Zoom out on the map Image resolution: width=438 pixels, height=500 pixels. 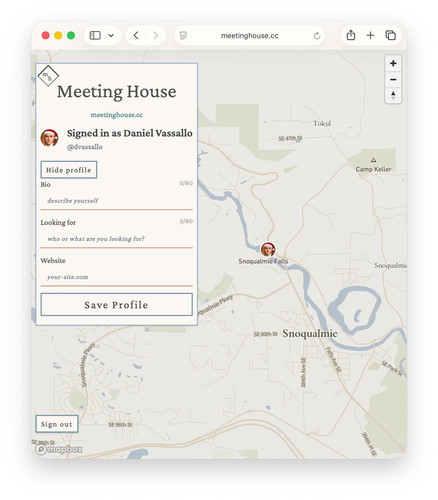(x=393, y=79)
